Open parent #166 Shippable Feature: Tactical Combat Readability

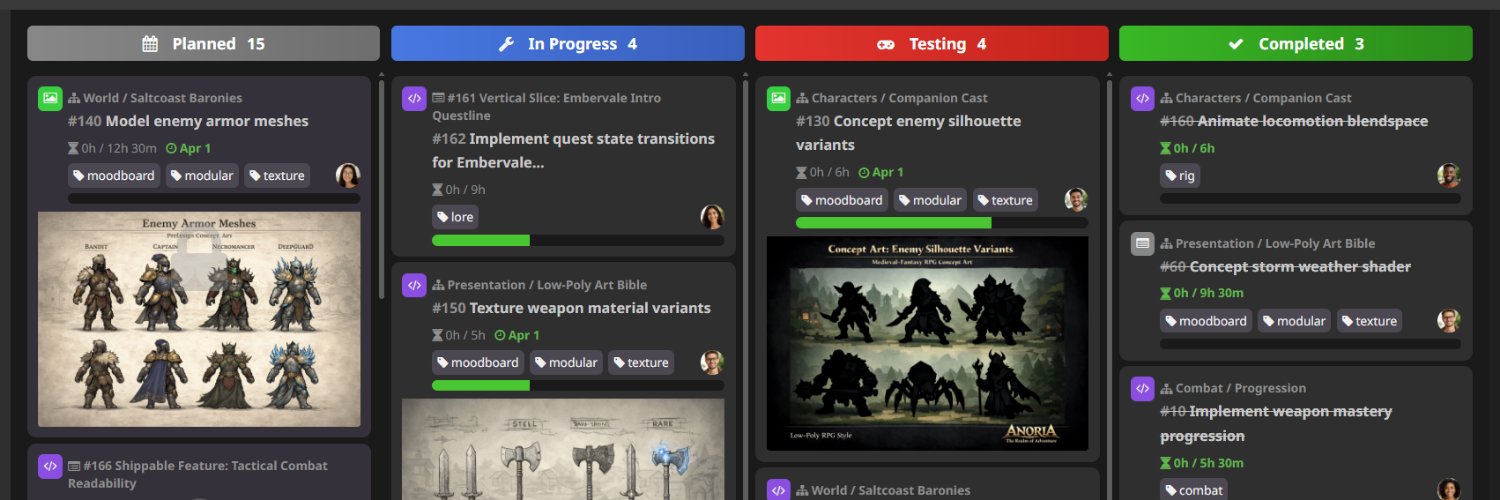click(198, 474)
